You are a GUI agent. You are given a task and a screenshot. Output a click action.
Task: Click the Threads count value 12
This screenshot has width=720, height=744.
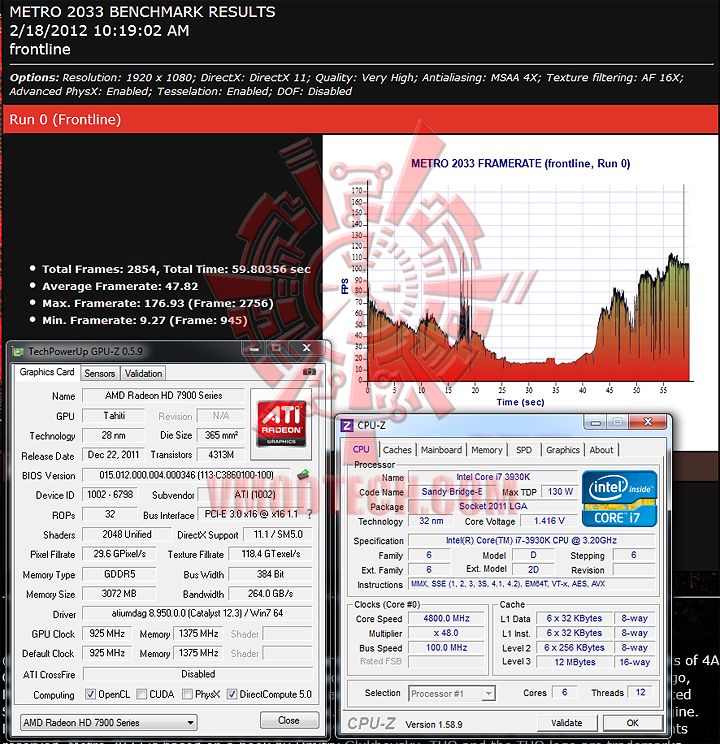(x=640, y=692)
